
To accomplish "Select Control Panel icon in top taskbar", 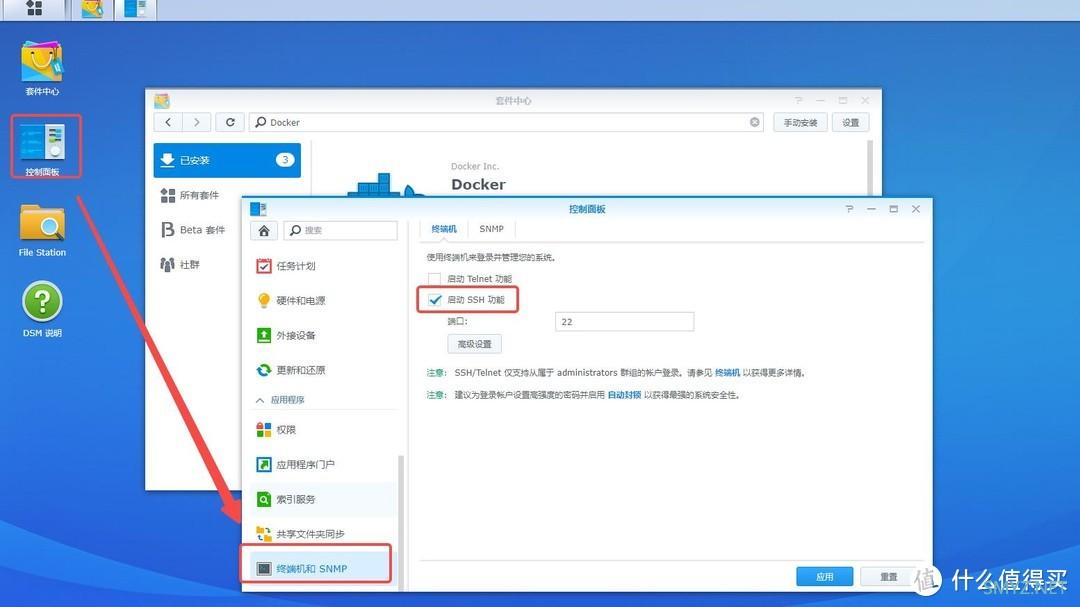I will tap(135, 9).
